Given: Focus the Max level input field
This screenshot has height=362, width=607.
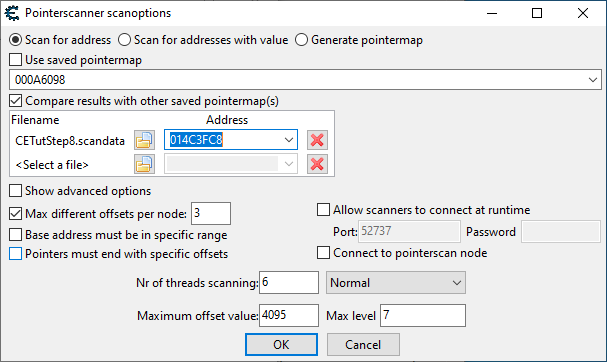Looking at the screenshot, I should point(423,315).
